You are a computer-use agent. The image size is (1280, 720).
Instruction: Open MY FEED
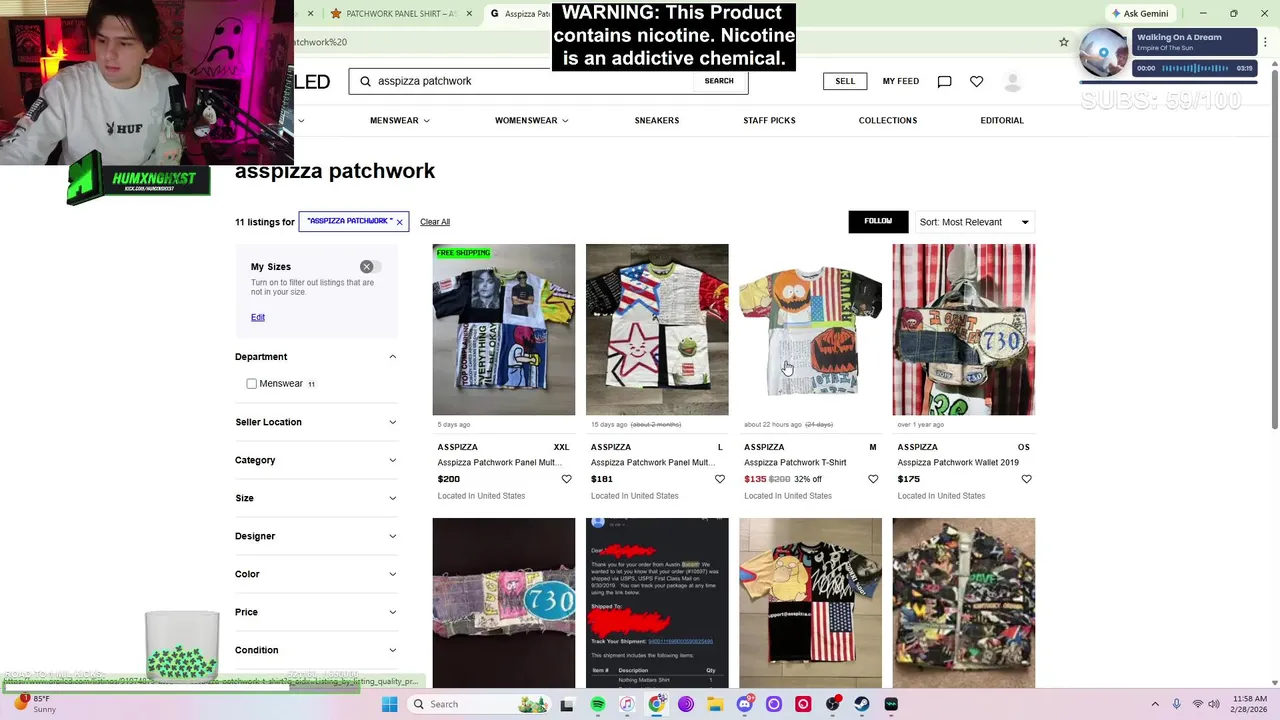(x=901, y=81)
